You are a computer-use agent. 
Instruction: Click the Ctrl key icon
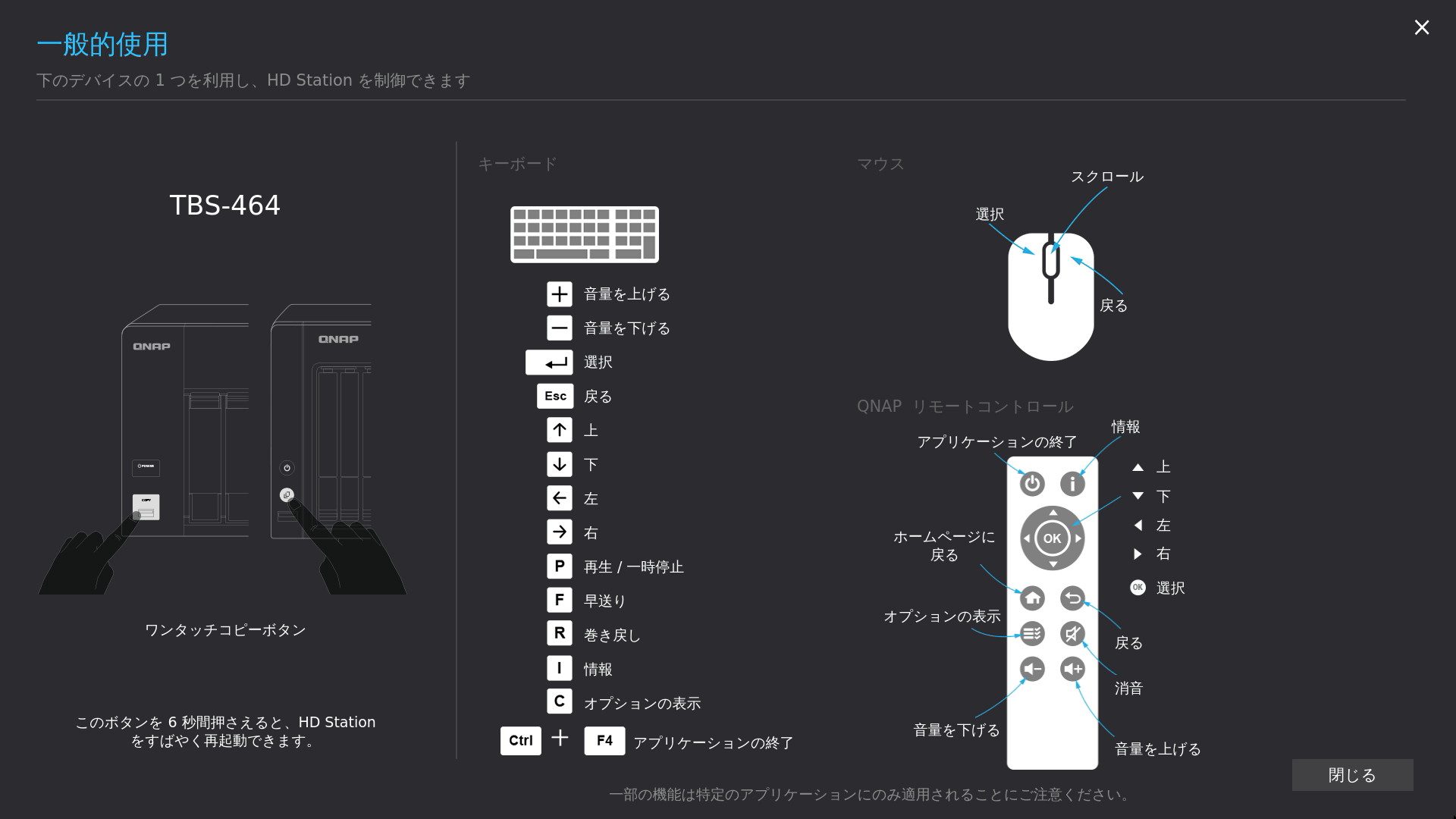pyautogui.click(x=521, y=741)
